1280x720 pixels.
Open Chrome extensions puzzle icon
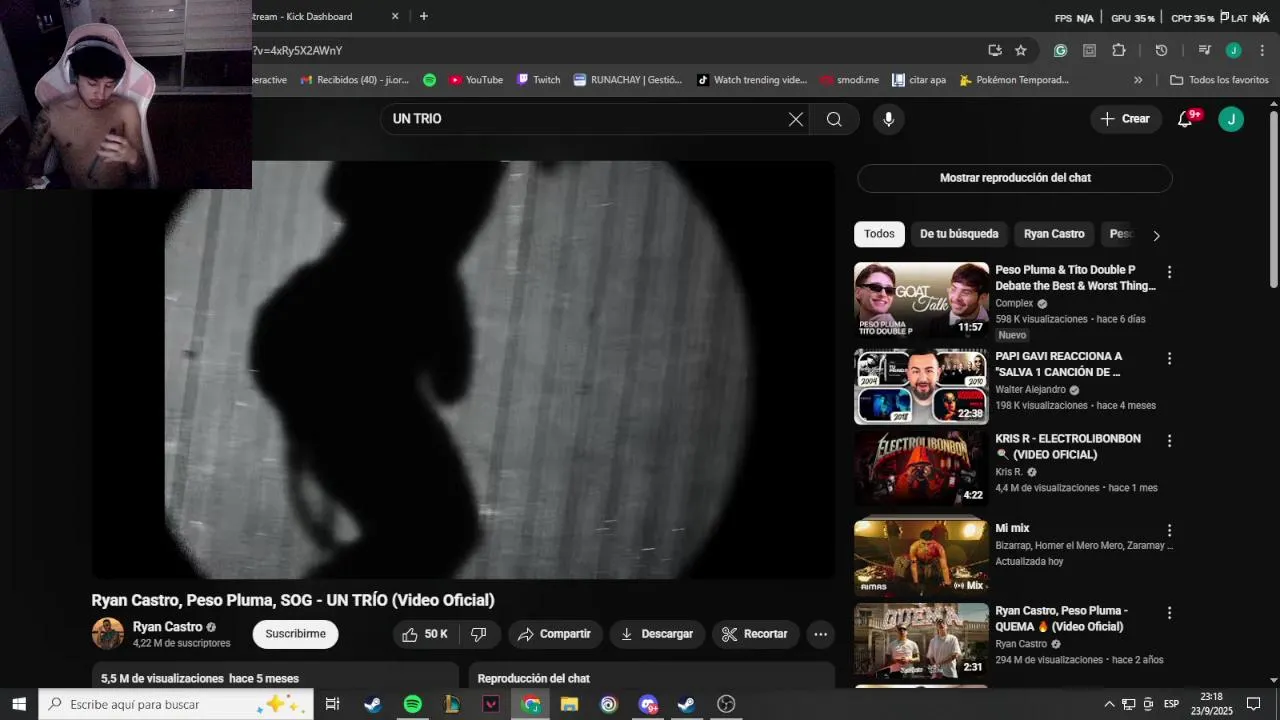[1119, 50]
